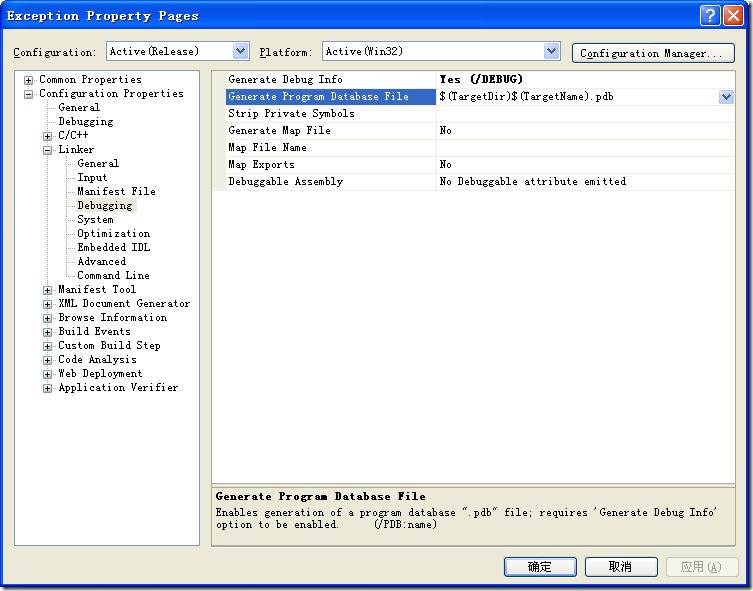The width and height of the screenshot is (753, 591).
Task: Expand Application Verifier node
Action: [47, 388]
